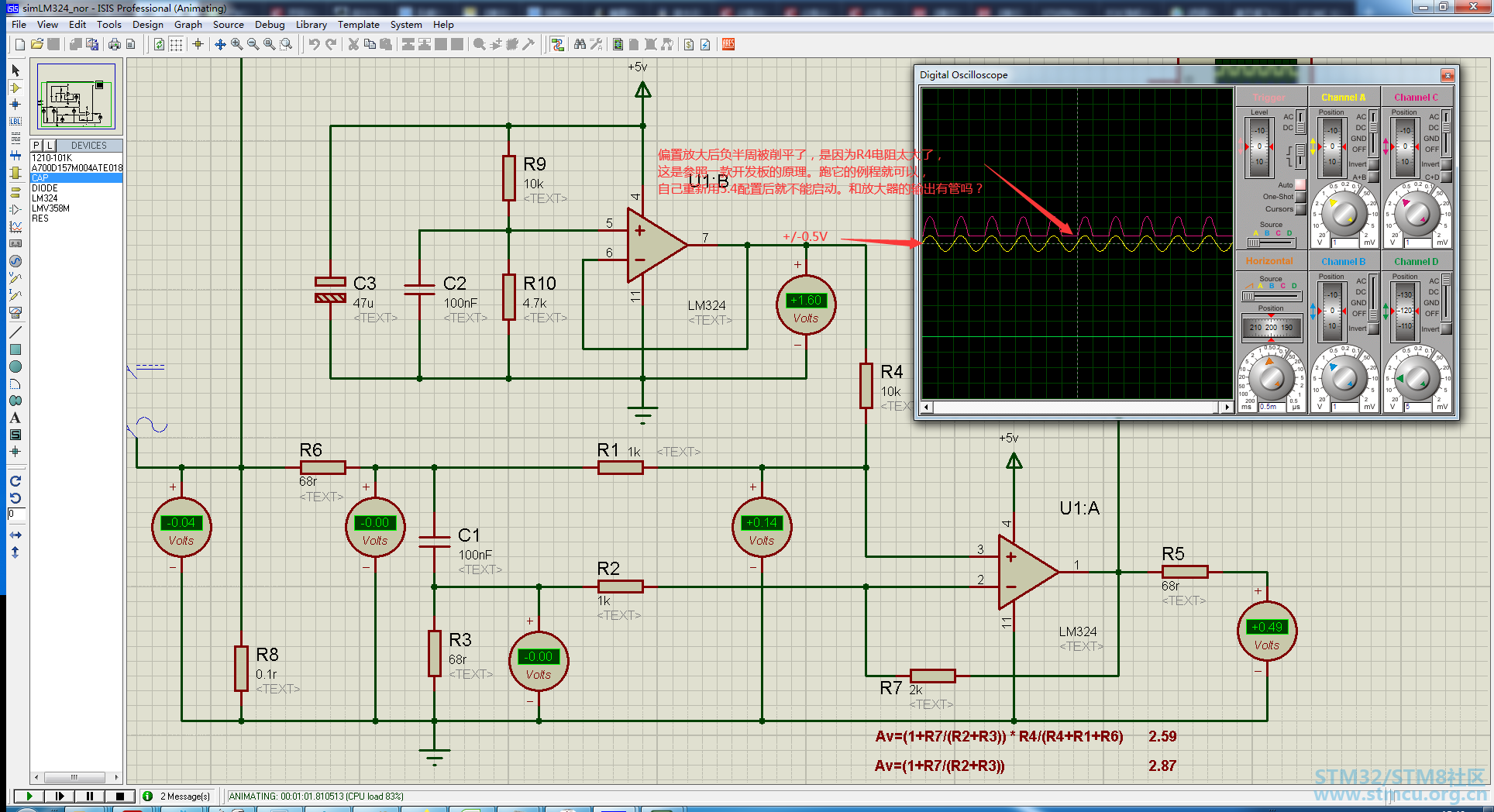
Task: Open the Template menu
Action: (358, 24)
